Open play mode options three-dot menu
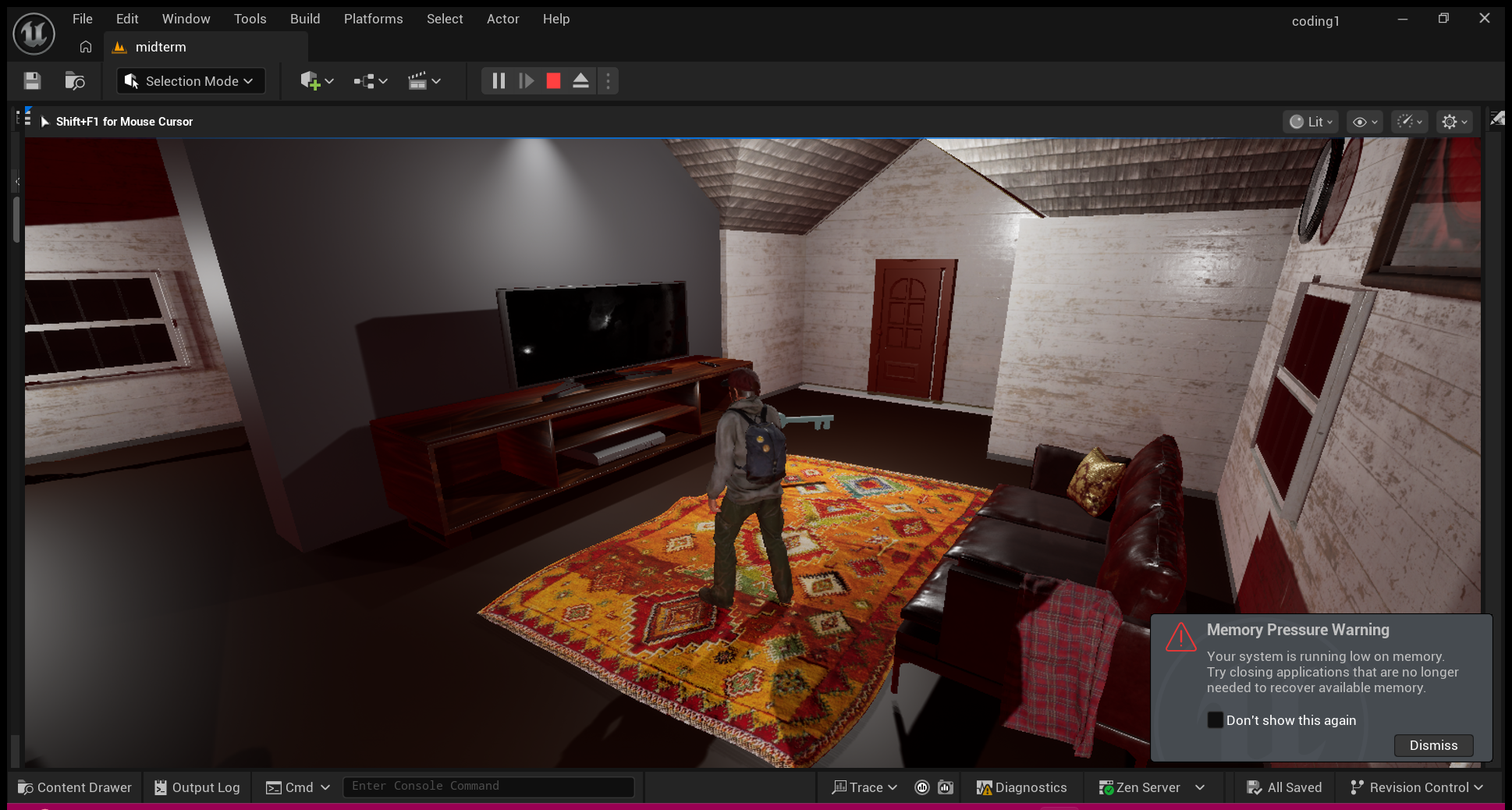The image size is (1512, 810). [x=609, y=80]
